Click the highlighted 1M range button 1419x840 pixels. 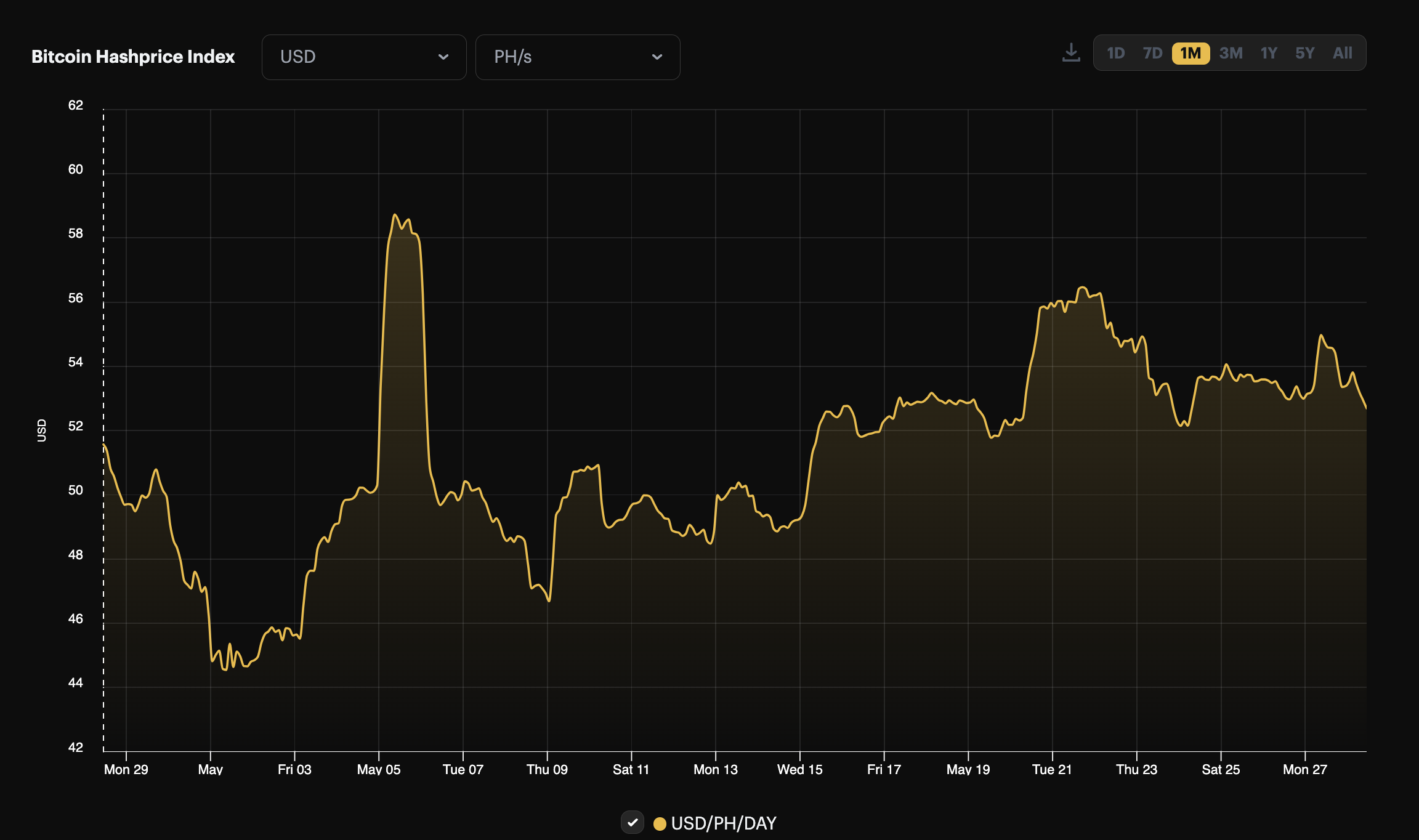click(x=1191, y=54)
